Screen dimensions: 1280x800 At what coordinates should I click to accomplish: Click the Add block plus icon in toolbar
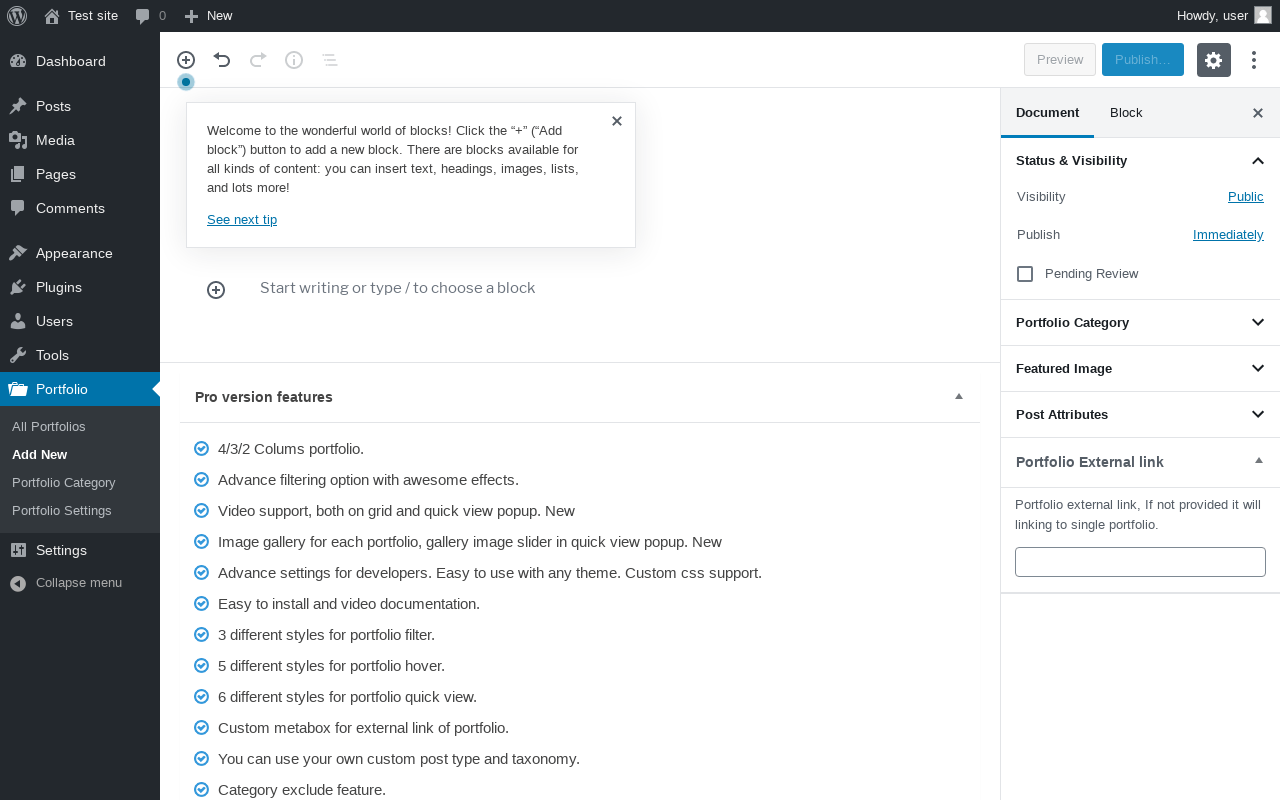pos(186,60)
